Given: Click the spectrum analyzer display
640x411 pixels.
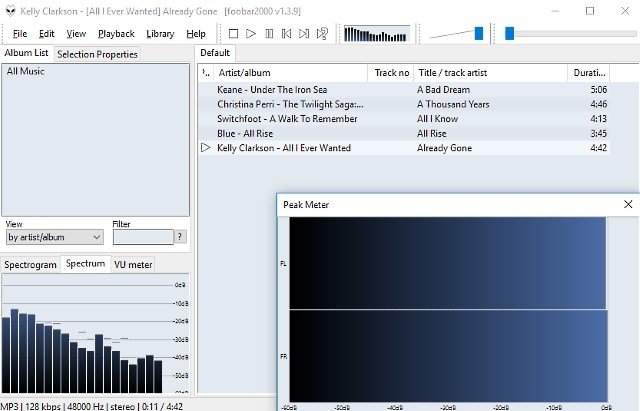Looking at the screenshot, I should 95,334.
